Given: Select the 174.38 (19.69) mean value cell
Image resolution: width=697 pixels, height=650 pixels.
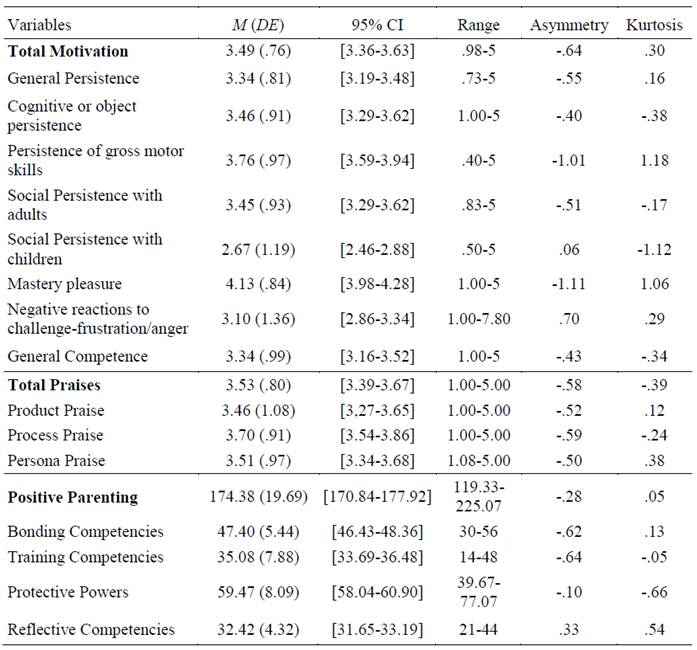Looking at the screenshot, I should coord(260,497).
